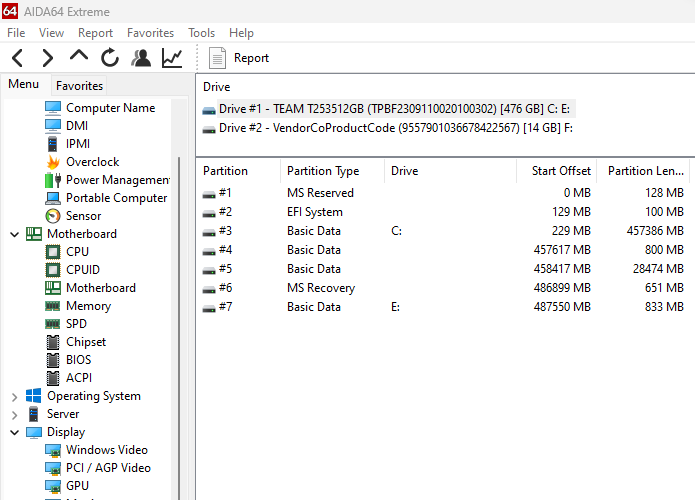Go up one level with the up arrow icon
This screenshot has height=500, width=695.
[79, 56]
